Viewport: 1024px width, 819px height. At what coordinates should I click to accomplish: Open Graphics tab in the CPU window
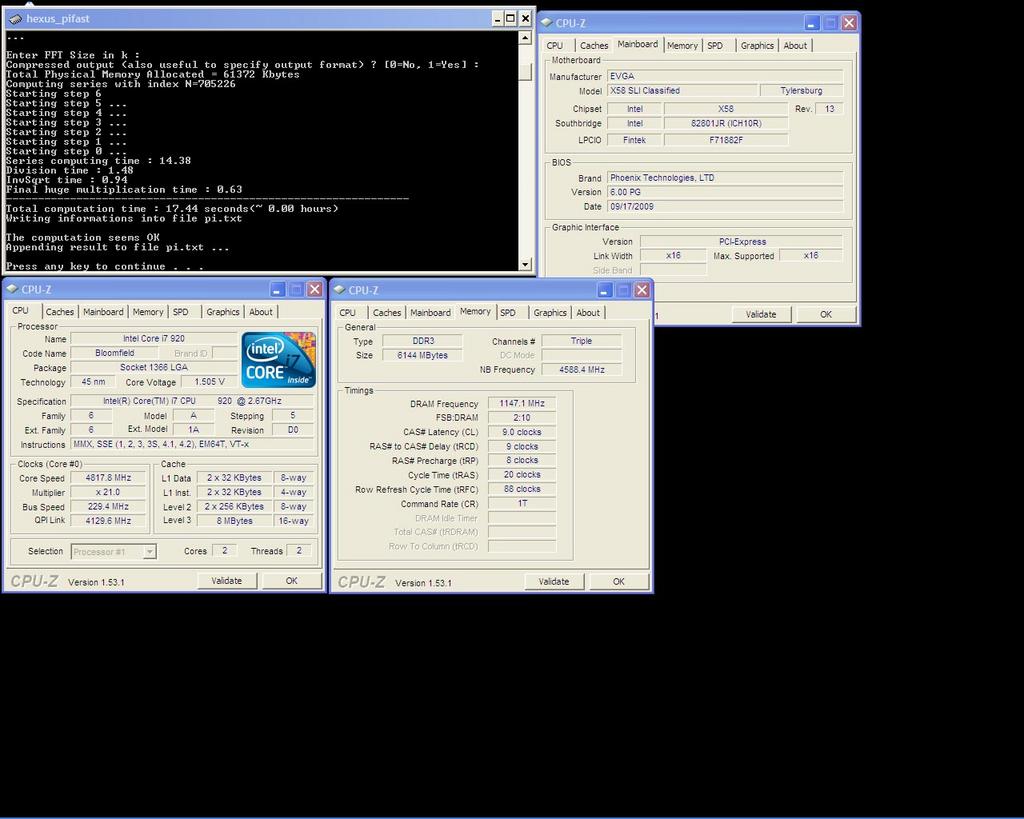[223, 312]
